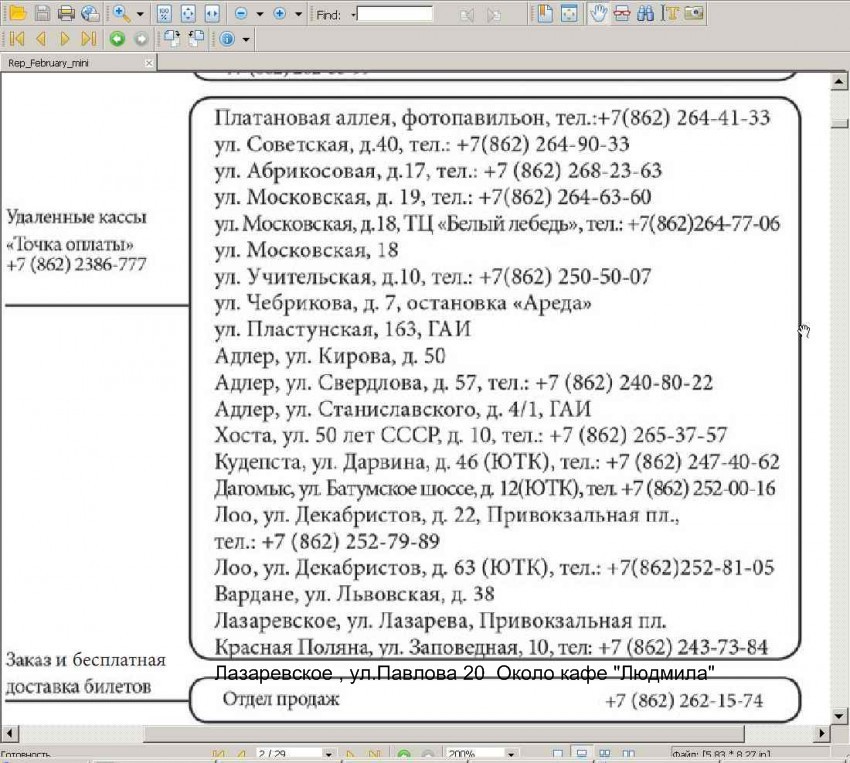Click the green Back navigation arrow

[117, 39]
